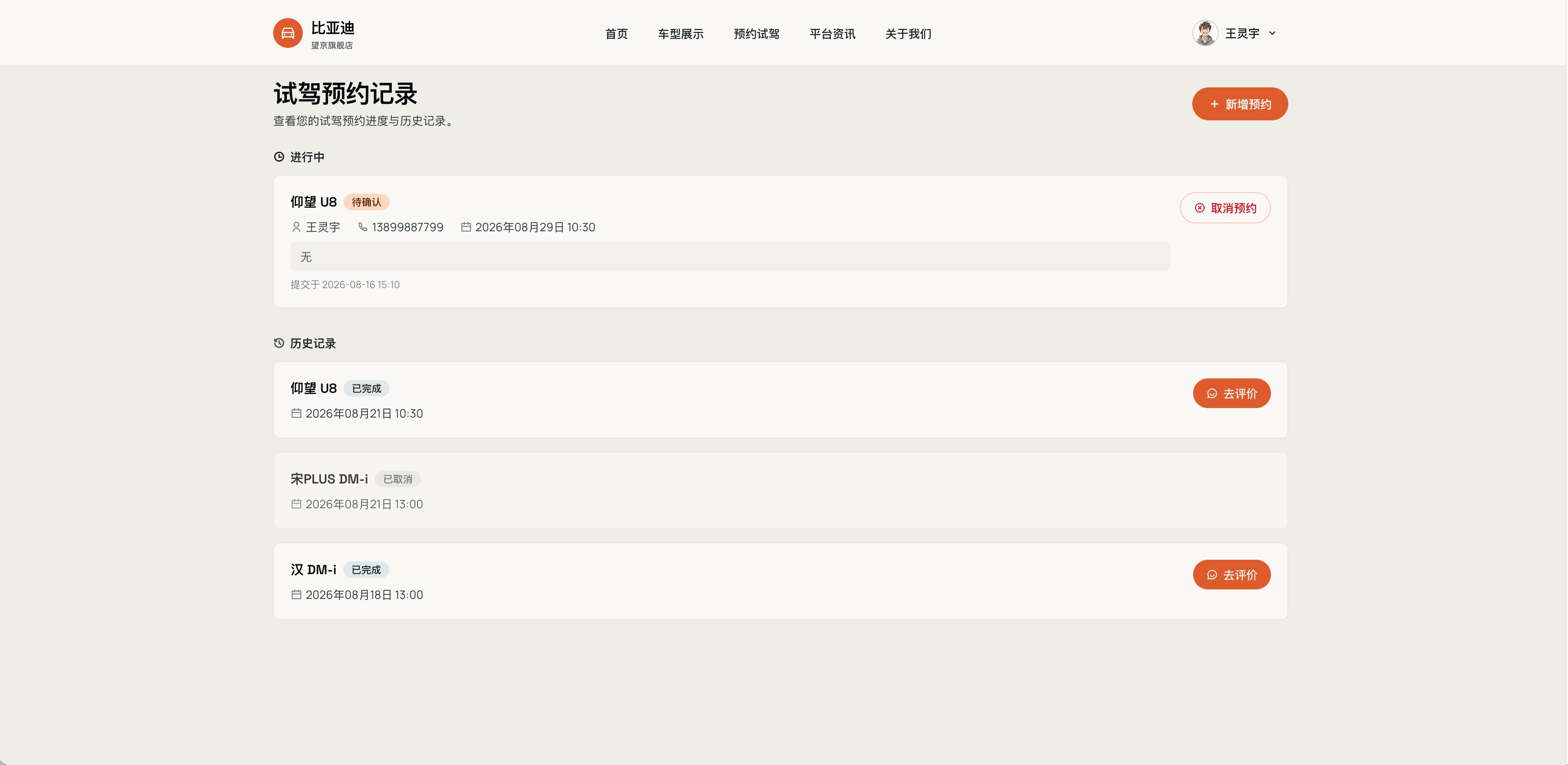Click the 已取消 badge on 宋PLUS DM-i

tap(398, 479)
